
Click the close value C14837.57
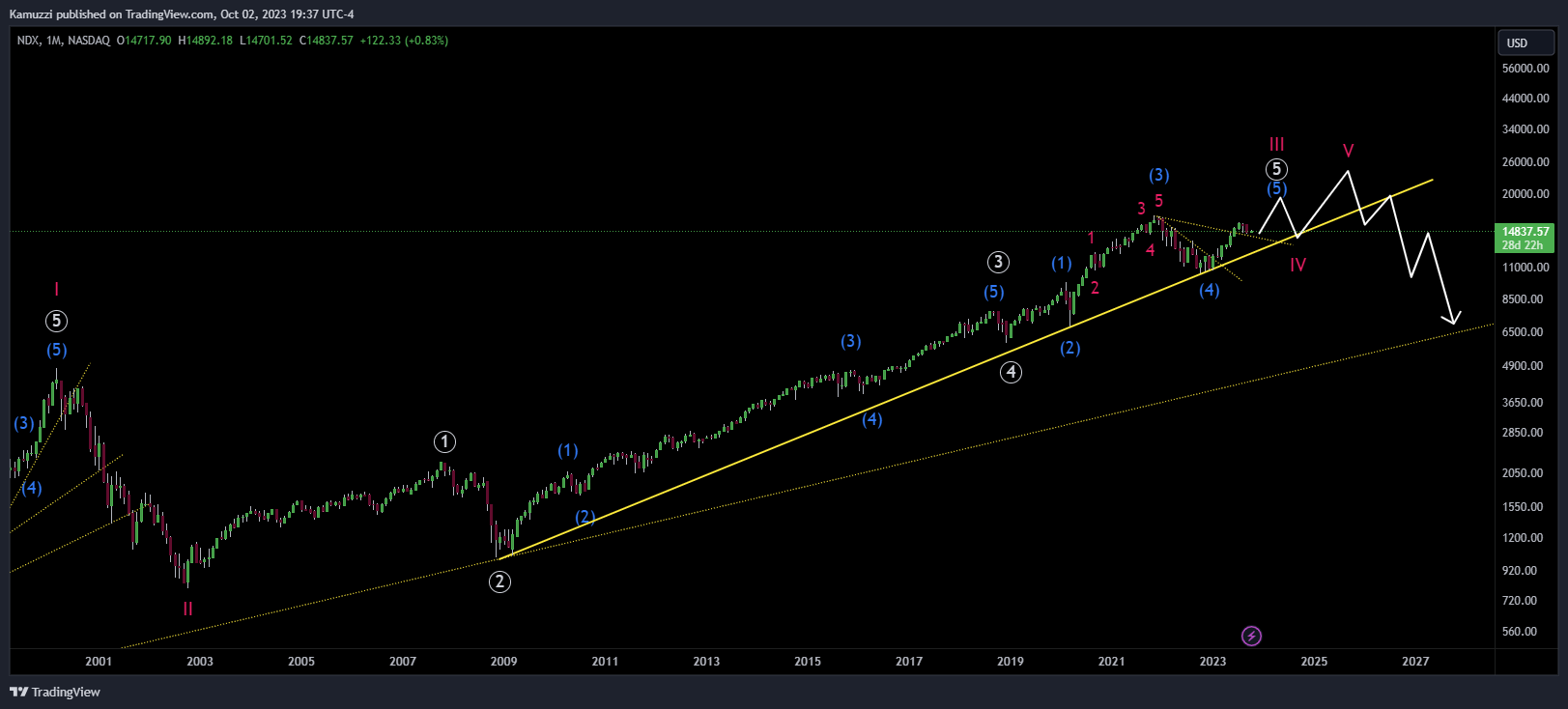coord(327,41)
